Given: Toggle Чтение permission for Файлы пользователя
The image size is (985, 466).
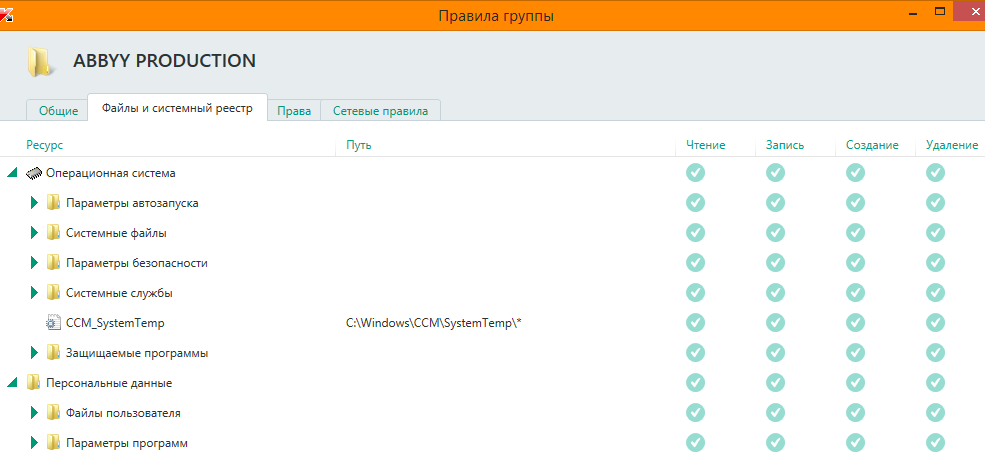Looking at the screenshot, I should coord(695,413).
